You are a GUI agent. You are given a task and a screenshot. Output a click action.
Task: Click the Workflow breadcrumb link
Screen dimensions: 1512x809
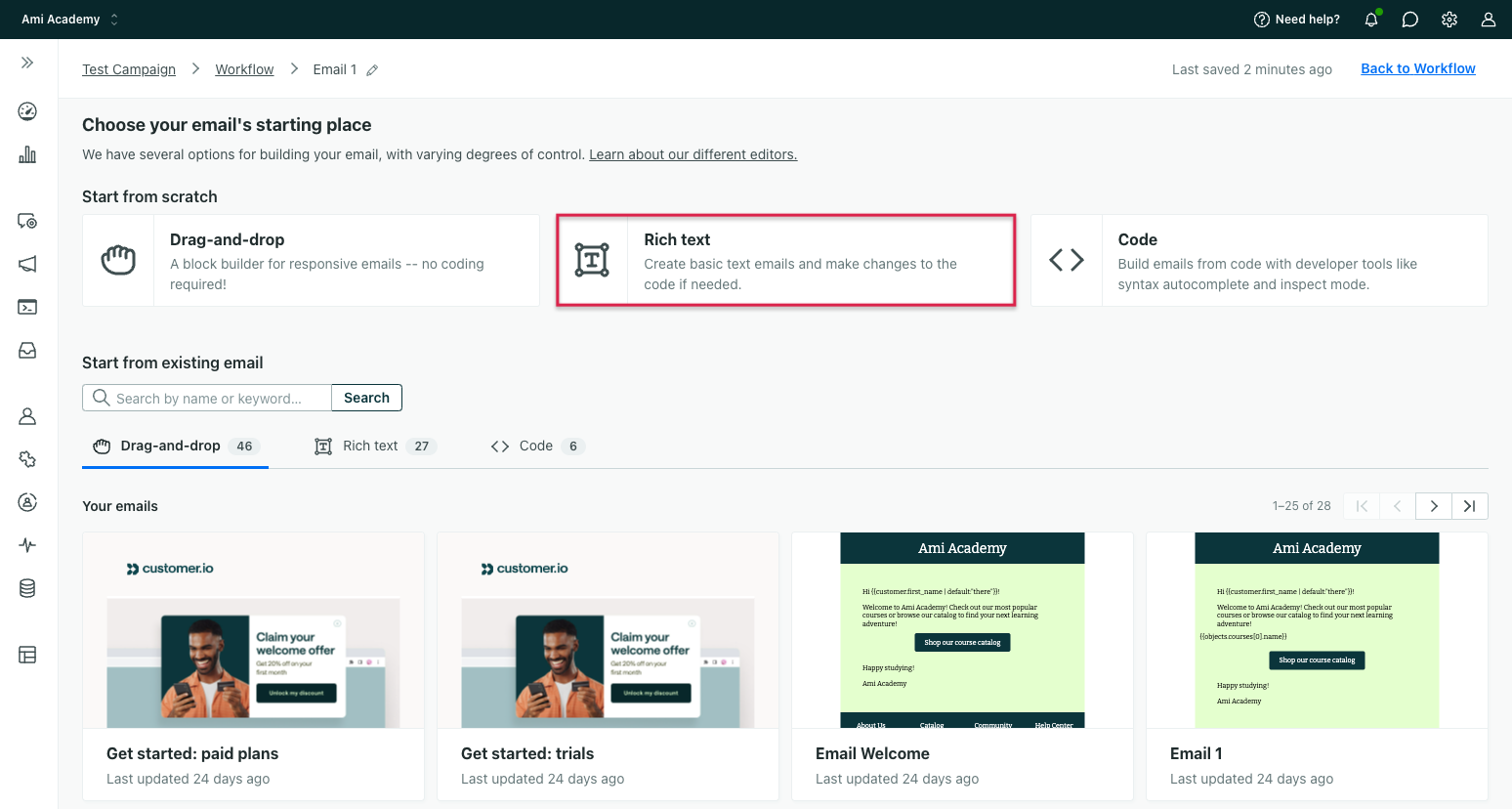(244, 69)
